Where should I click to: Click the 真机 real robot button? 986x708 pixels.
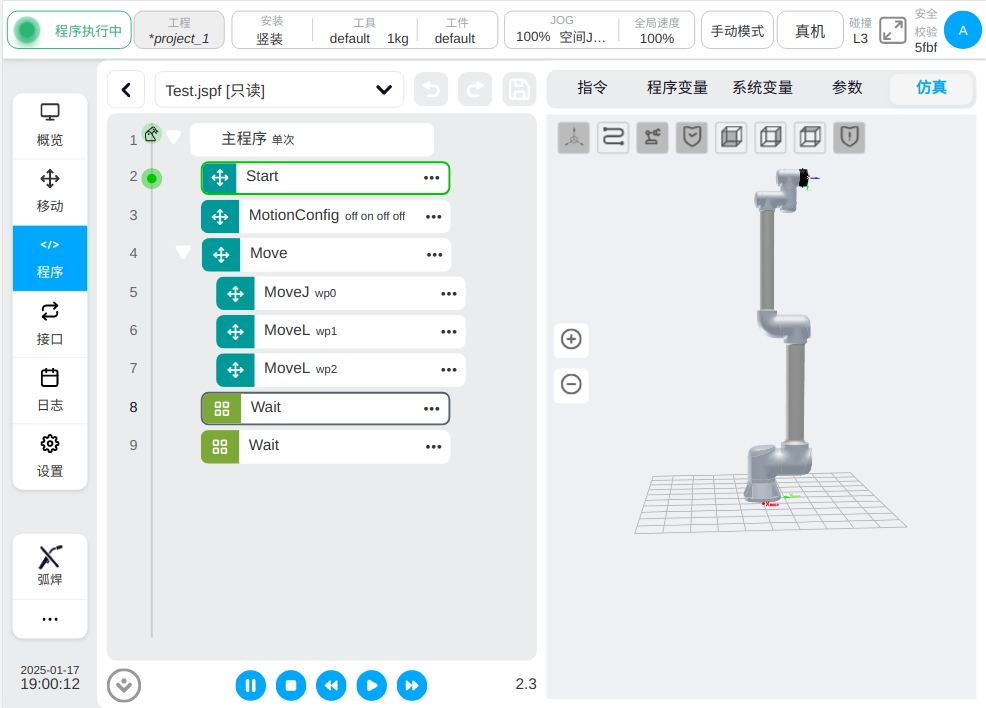click(x=810, y=31)
